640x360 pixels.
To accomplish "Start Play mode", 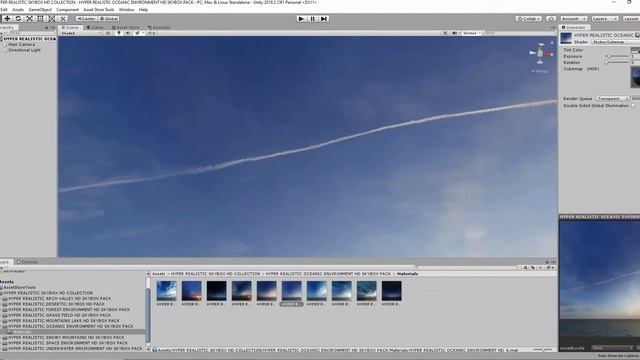I will pyautogui.click(x=301, y=19).
